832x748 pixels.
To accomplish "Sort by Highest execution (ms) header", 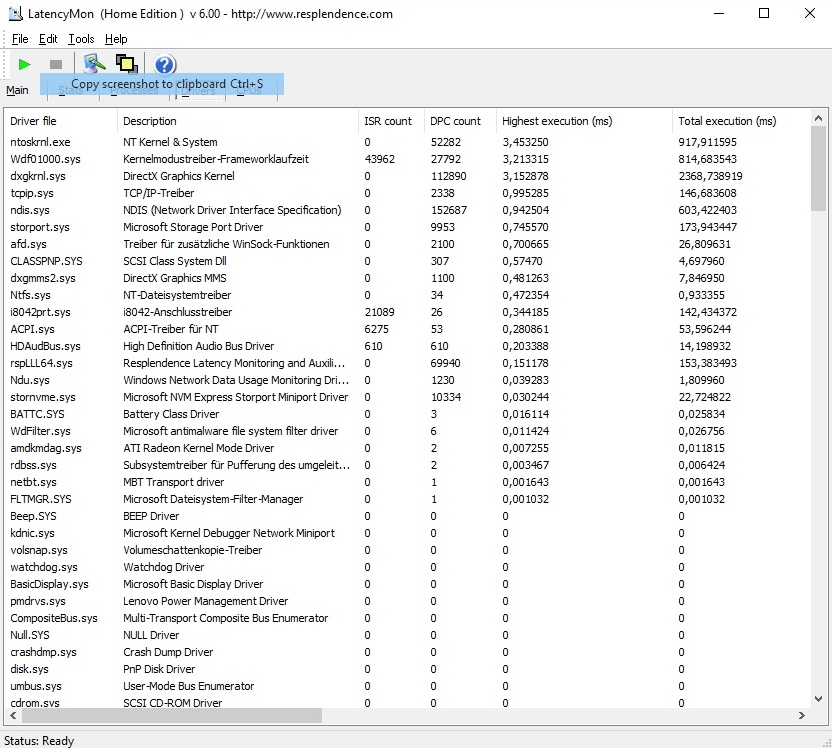I will (x=584, y=121).
